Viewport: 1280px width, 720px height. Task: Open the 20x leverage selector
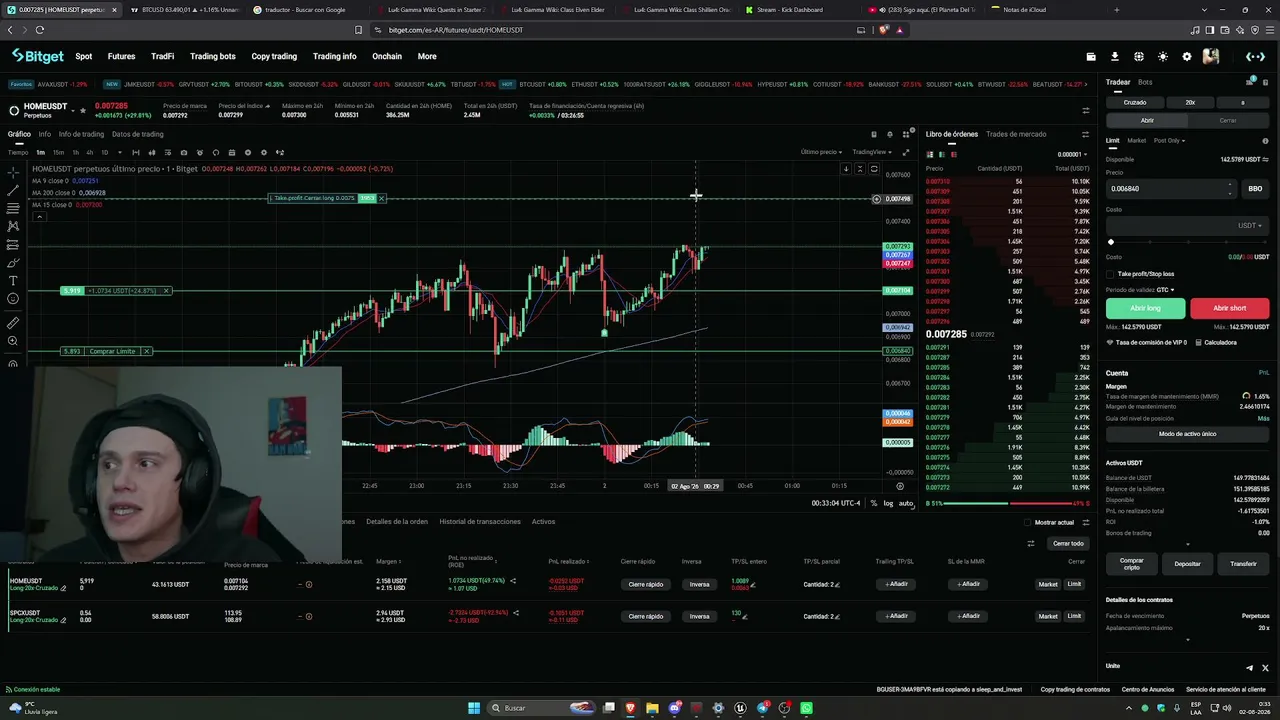coord(1190,102)
